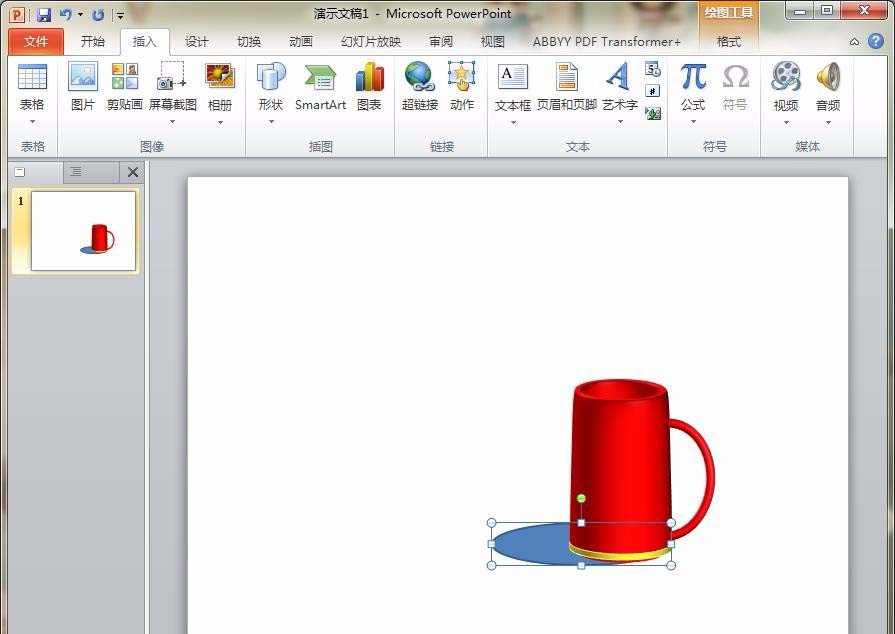The height and width of the screenshot is (634, 895).
Task: Click the 符号 symbol icon
Action: coord(735,77)
